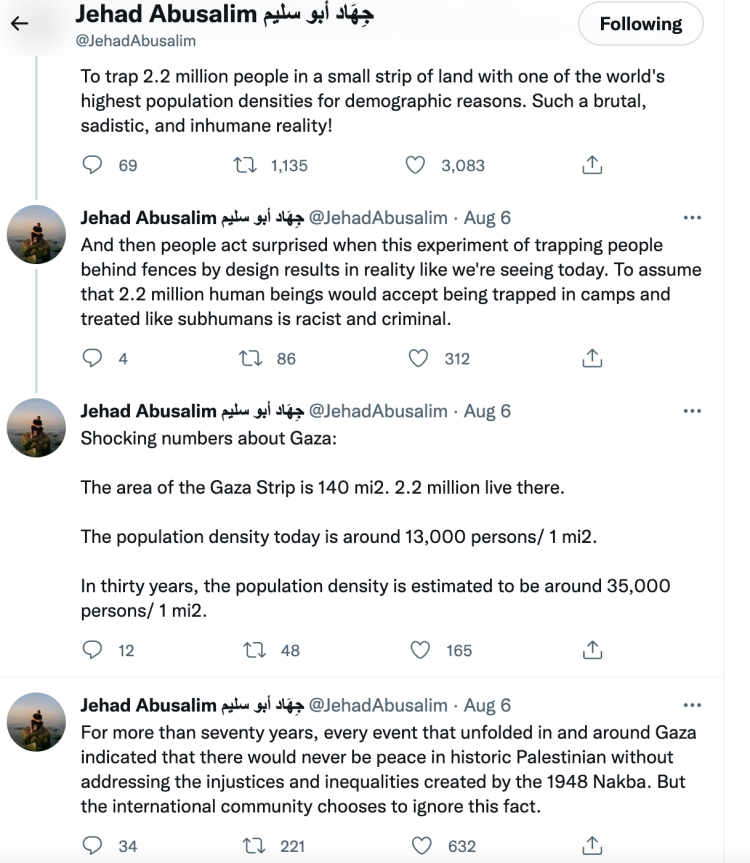
Task: Open the Aug 6 timestamp on the Nakba tweet
Action: point(487,705)
